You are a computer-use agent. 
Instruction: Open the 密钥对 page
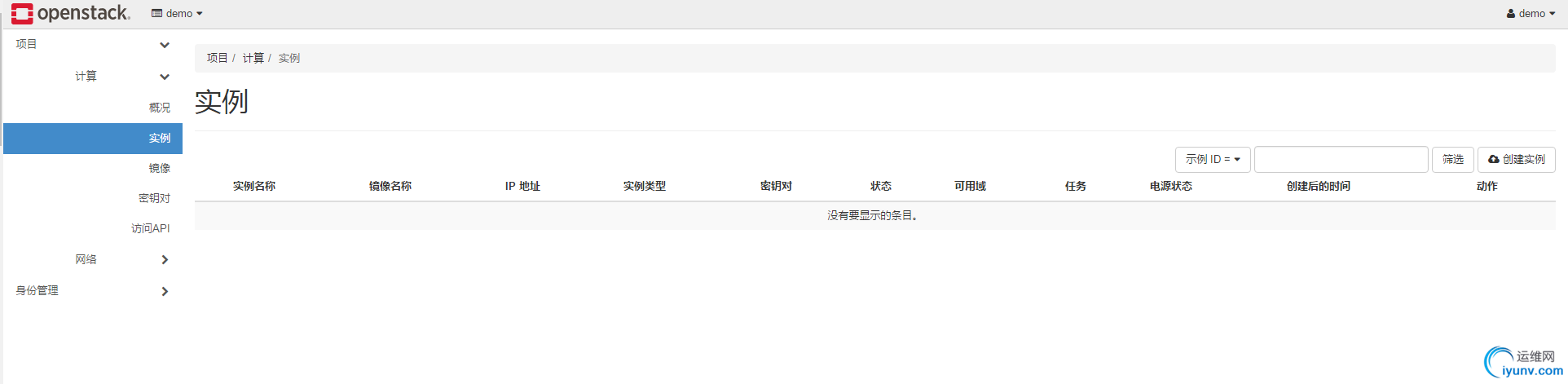(154, 198)
